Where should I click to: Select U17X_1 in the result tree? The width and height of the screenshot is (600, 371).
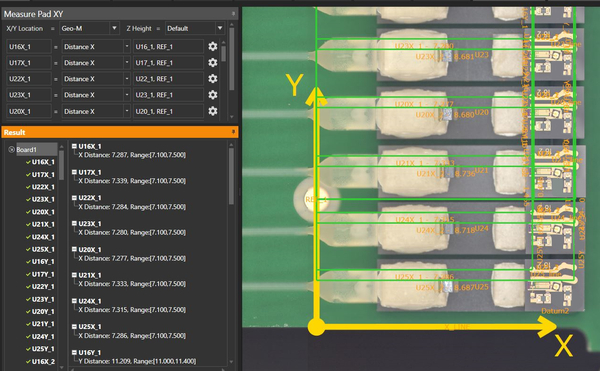click(x=43, y=174)
